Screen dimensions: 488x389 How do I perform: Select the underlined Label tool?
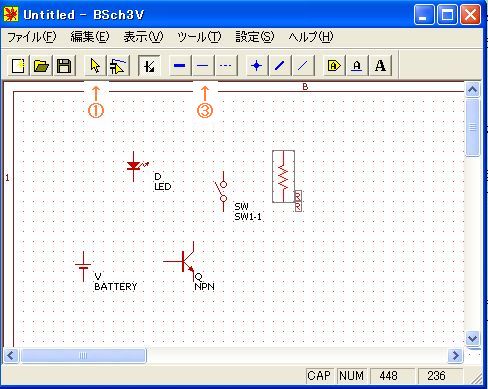357,66
